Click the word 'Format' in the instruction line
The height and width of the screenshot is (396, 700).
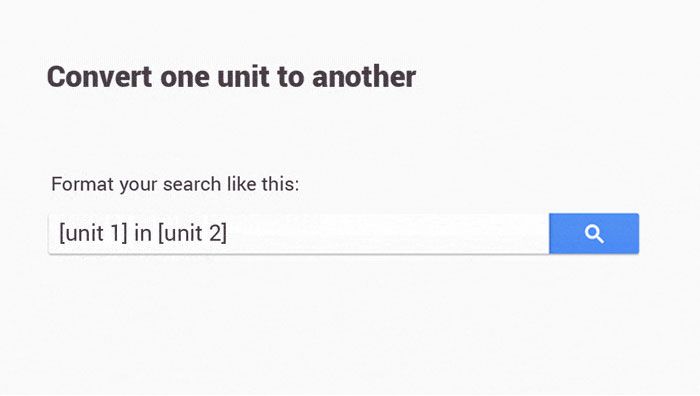click(x=82, y=184)
